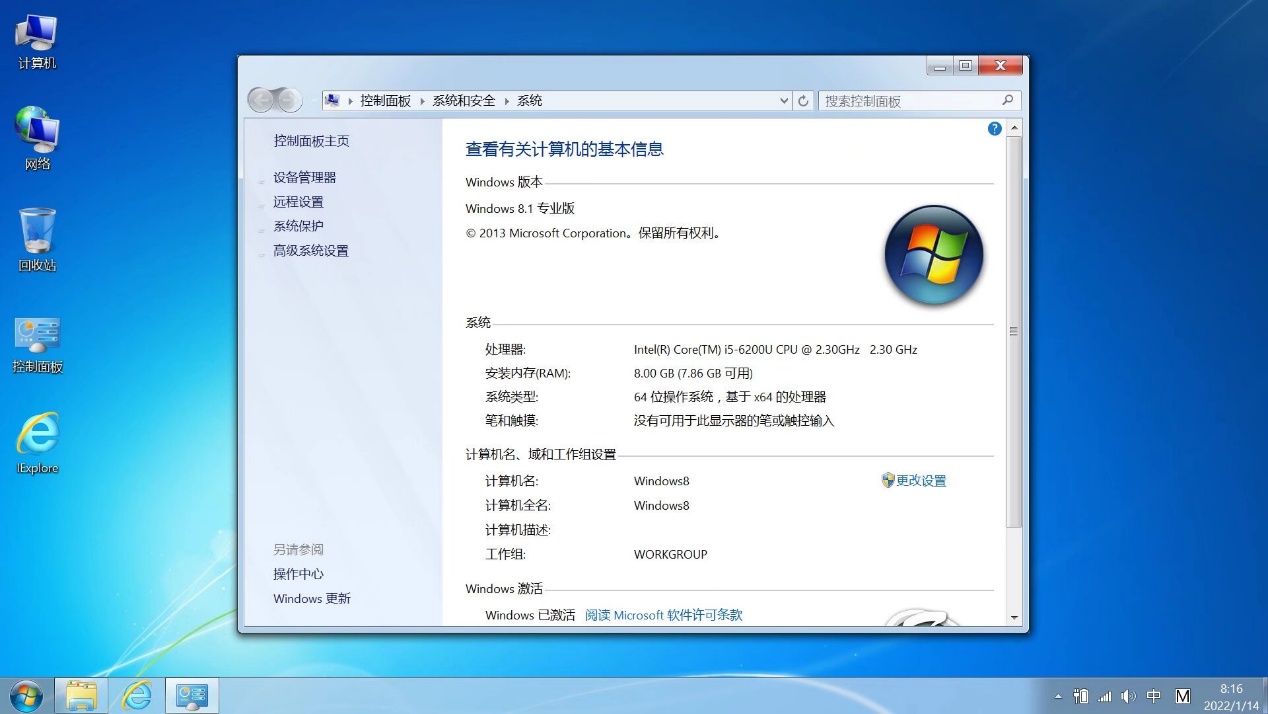Click the WORKGROUP value
Screen dimensions: 1268x714
tap(670, 554)
